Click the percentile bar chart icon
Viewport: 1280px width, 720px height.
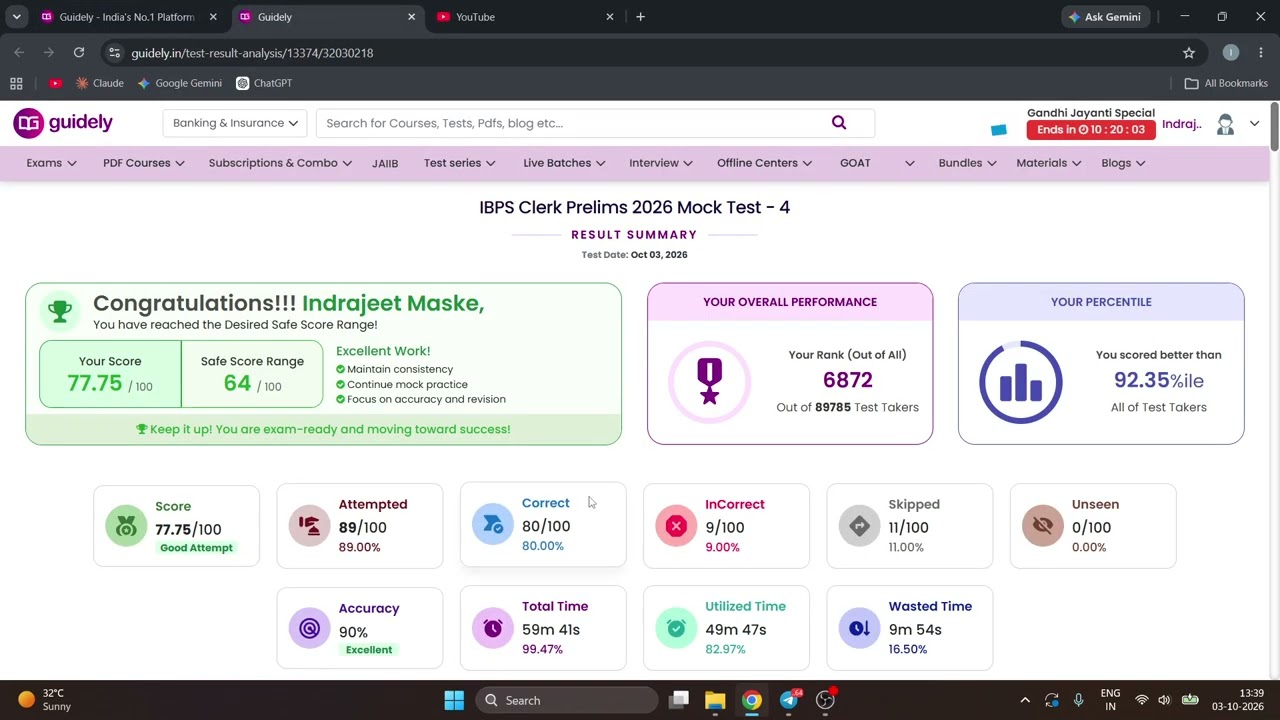(1021, 381)
